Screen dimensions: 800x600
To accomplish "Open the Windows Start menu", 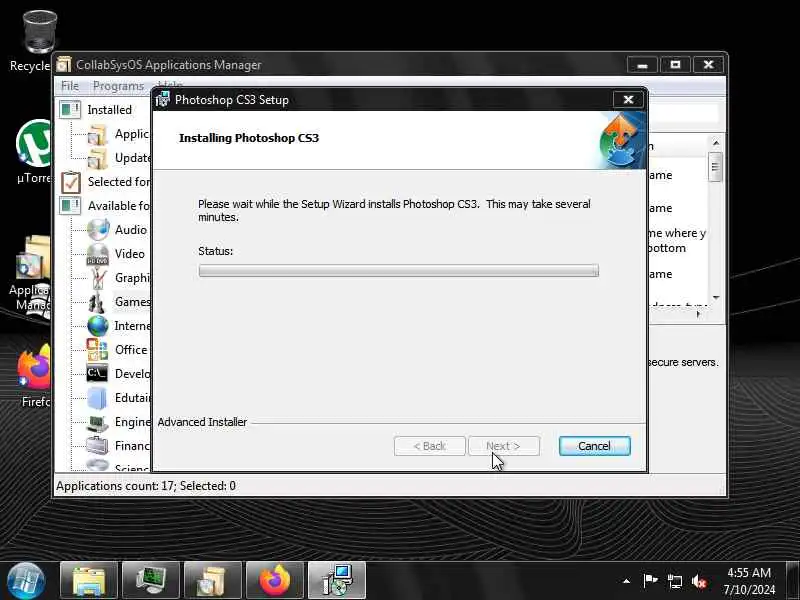I will point(26,581).
